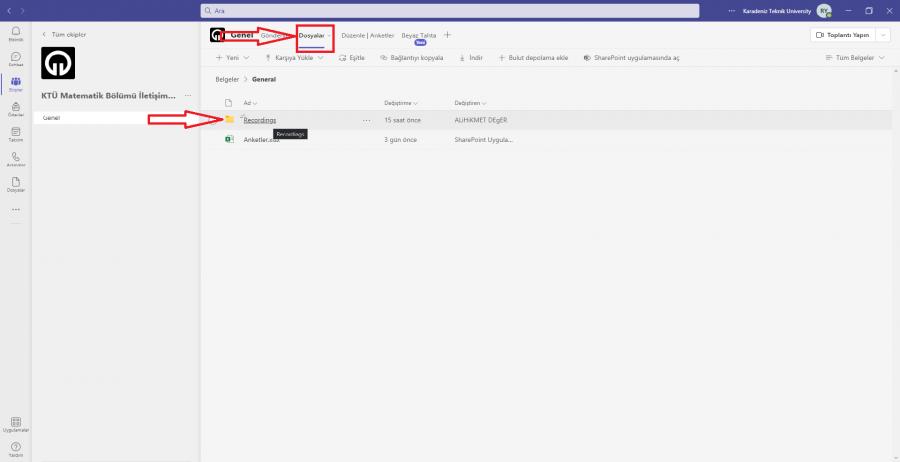Expand the Toplantı Yapın arrow dropdown
This screenshot has height=462, width=900.
tap(881, 35)
